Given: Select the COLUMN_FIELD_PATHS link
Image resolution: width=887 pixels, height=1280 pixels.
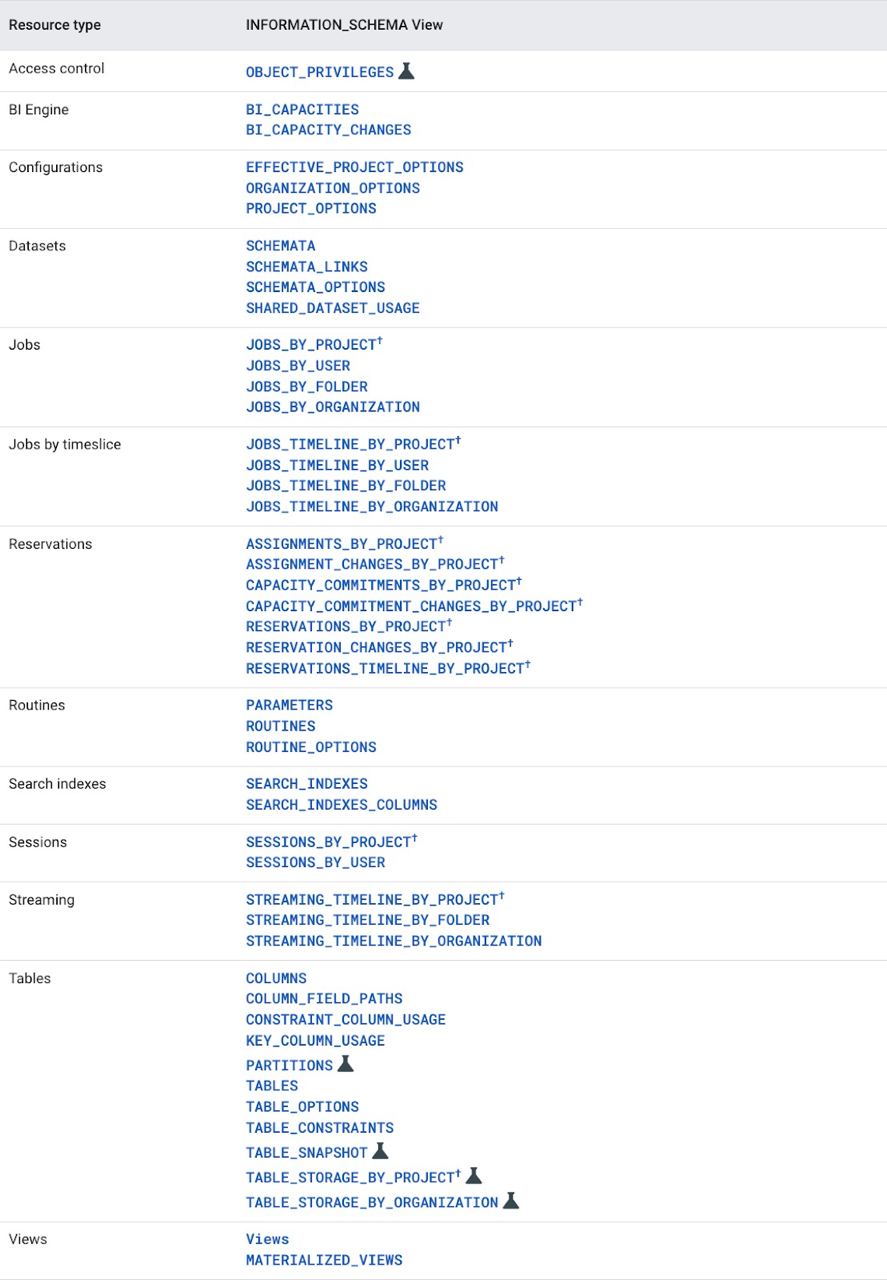Looking at the screenshot, I should [x=324, y=999].
